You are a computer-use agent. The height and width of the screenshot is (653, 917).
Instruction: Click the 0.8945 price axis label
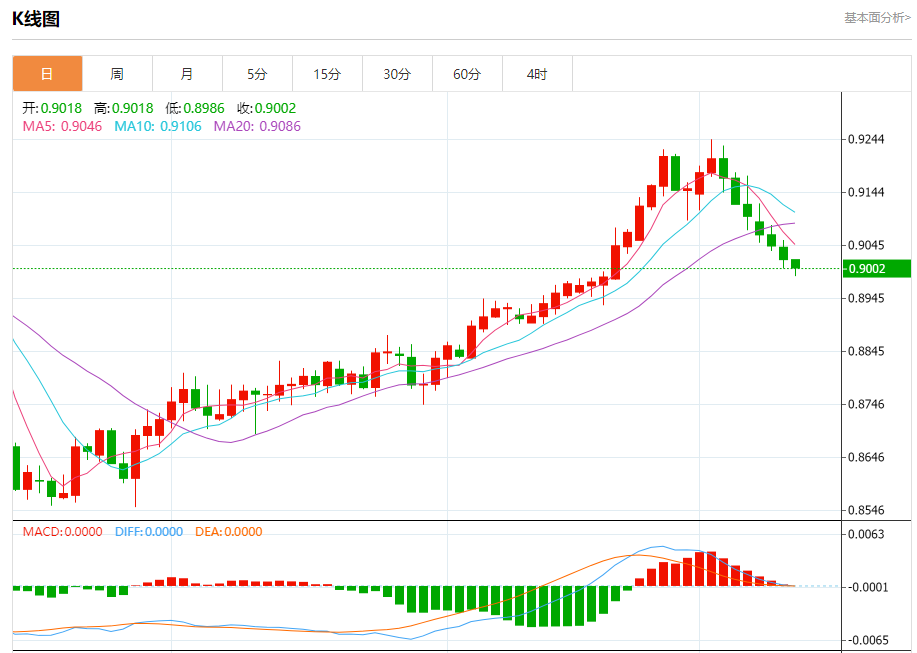point(866,298)
